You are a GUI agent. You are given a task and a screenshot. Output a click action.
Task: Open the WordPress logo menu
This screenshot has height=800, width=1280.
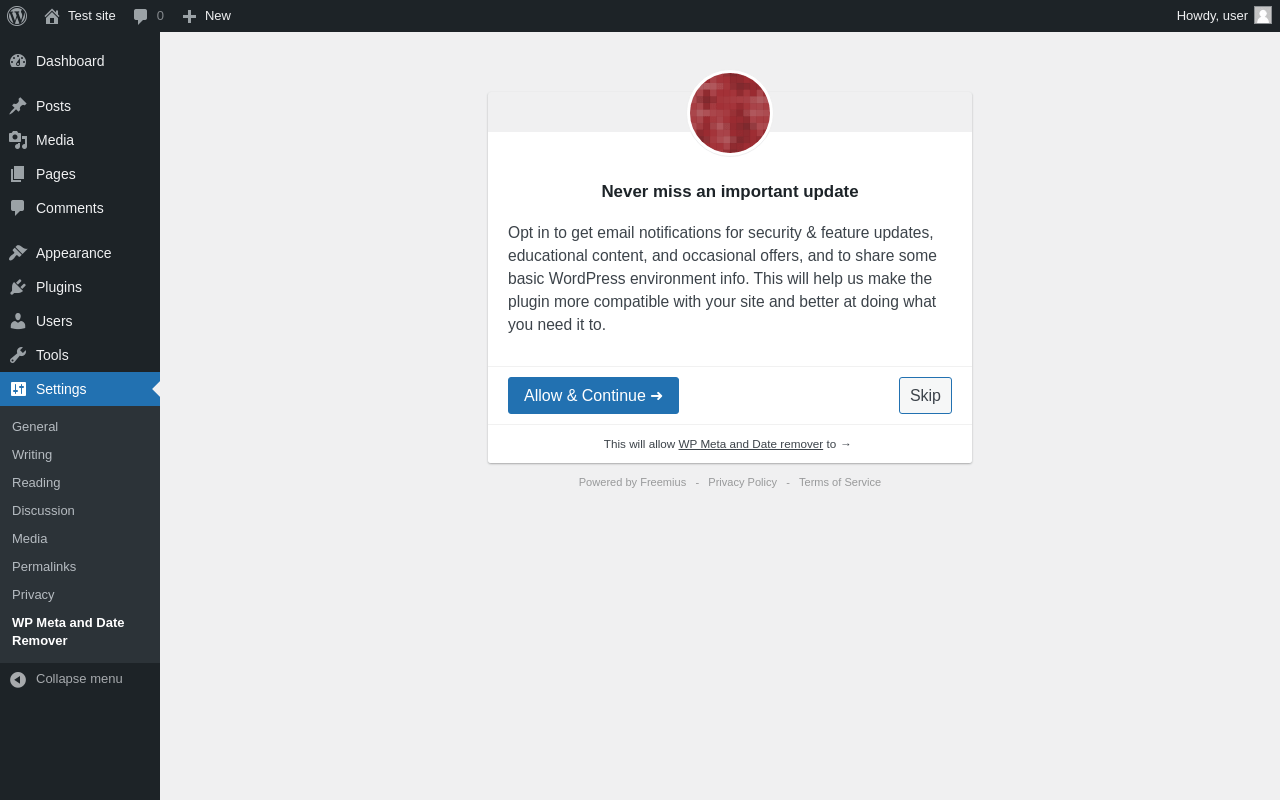click(x=17, y=16)
